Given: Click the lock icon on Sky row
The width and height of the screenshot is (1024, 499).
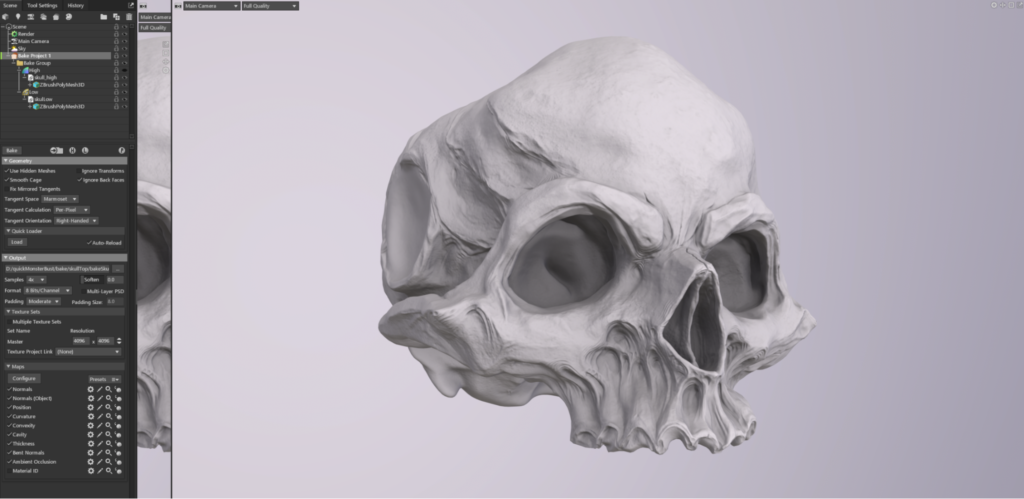Looking at the screenshot, I should pyautogui.click(x=116, y=48).
